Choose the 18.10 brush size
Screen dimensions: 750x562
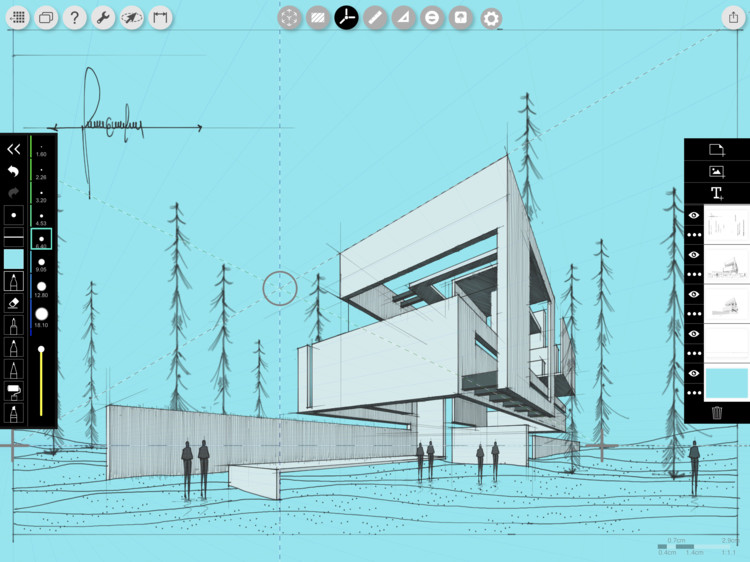[x=41, y=316]
